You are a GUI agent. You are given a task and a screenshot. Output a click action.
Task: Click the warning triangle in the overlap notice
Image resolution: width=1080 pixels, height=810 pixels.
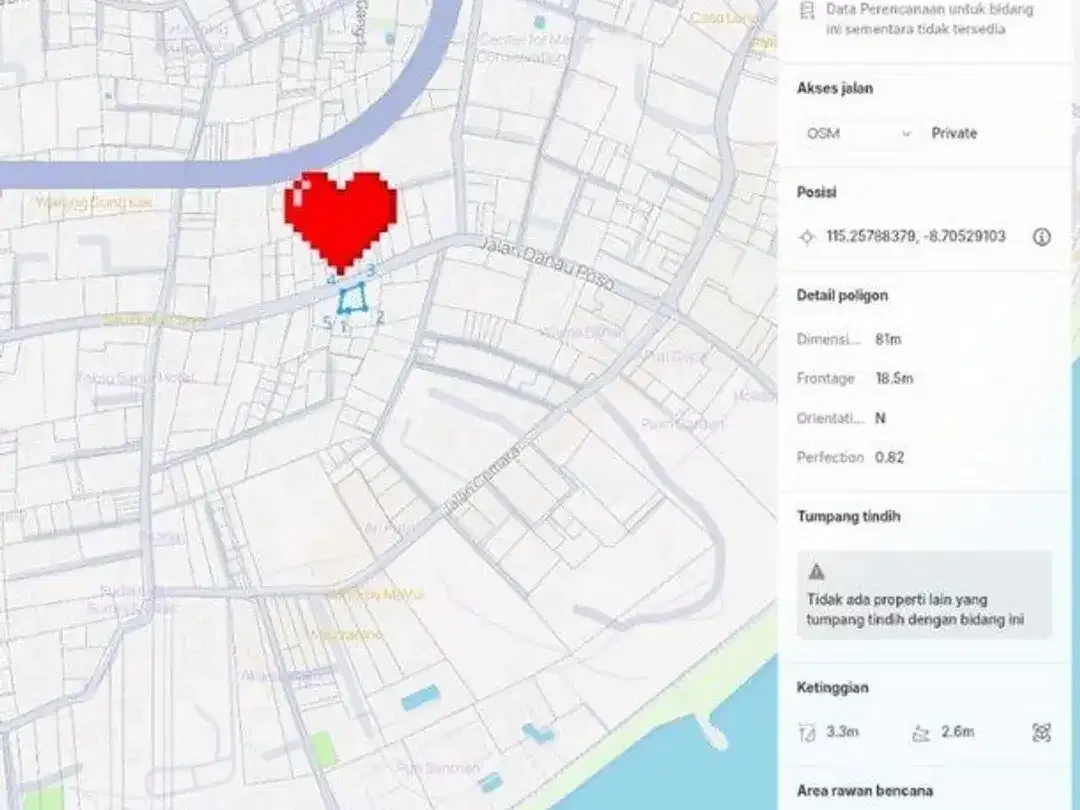(817, 571)
